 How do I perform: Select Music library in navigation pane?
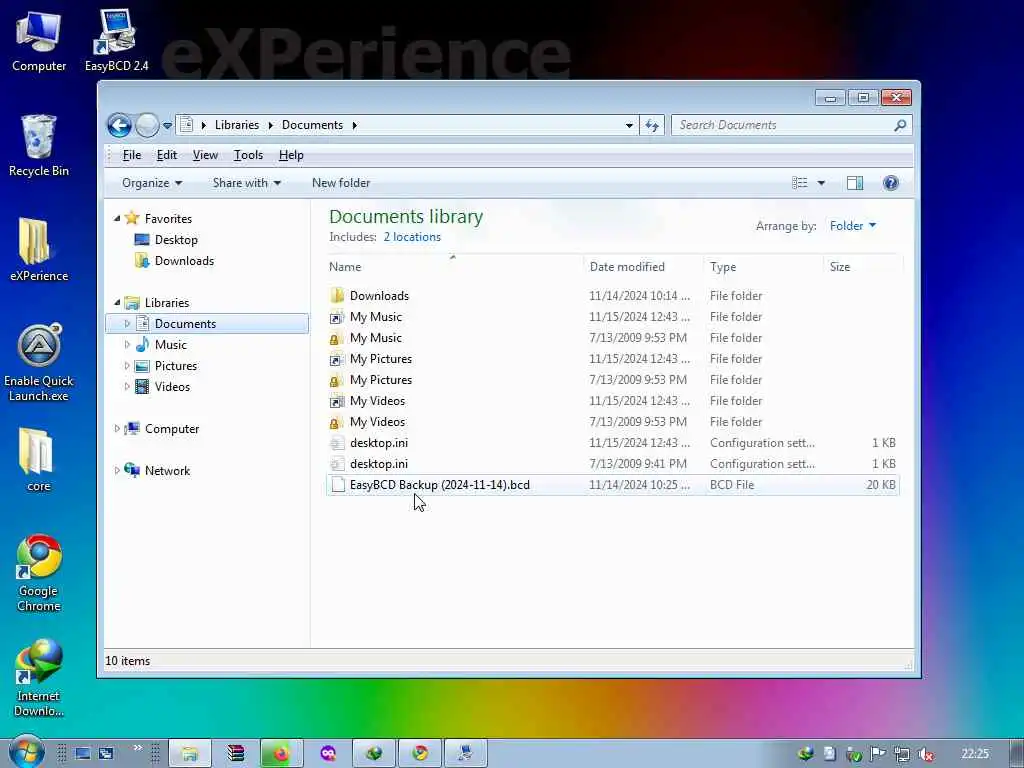pos(170,344)
